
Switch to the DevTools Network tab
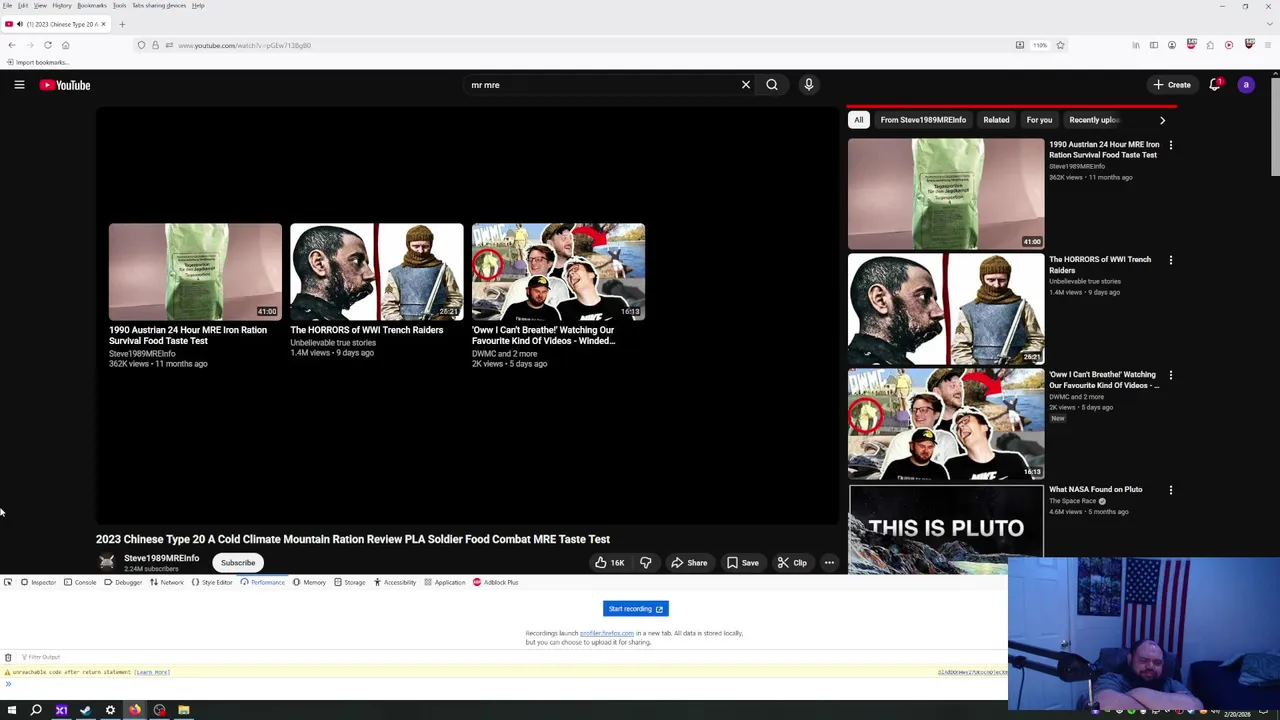(x=167, y=582)
